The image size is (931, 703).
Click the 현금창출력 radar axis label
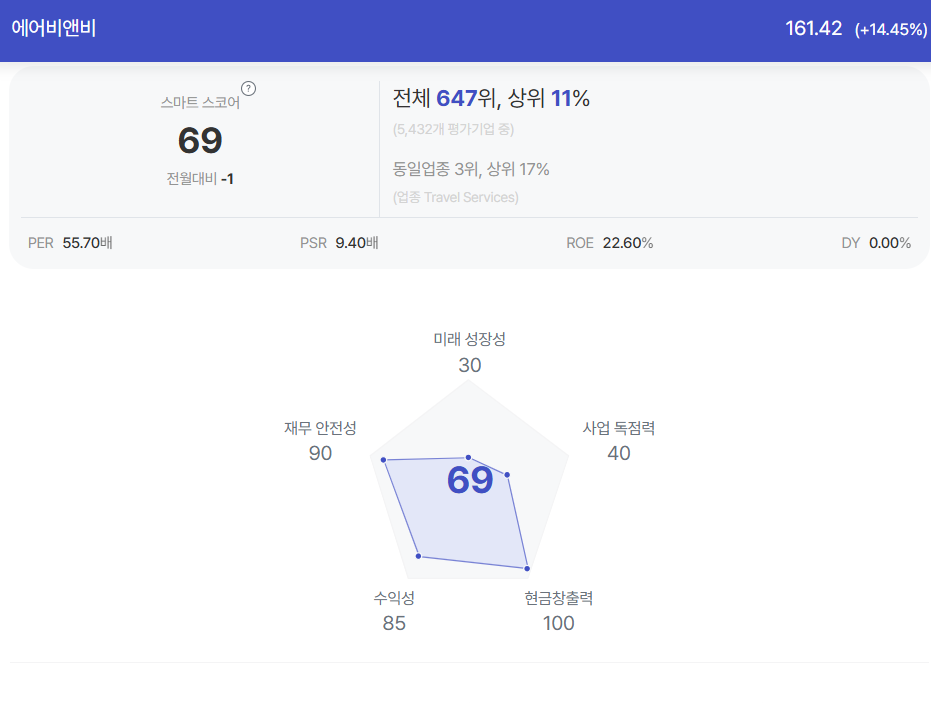coord(559,598)
